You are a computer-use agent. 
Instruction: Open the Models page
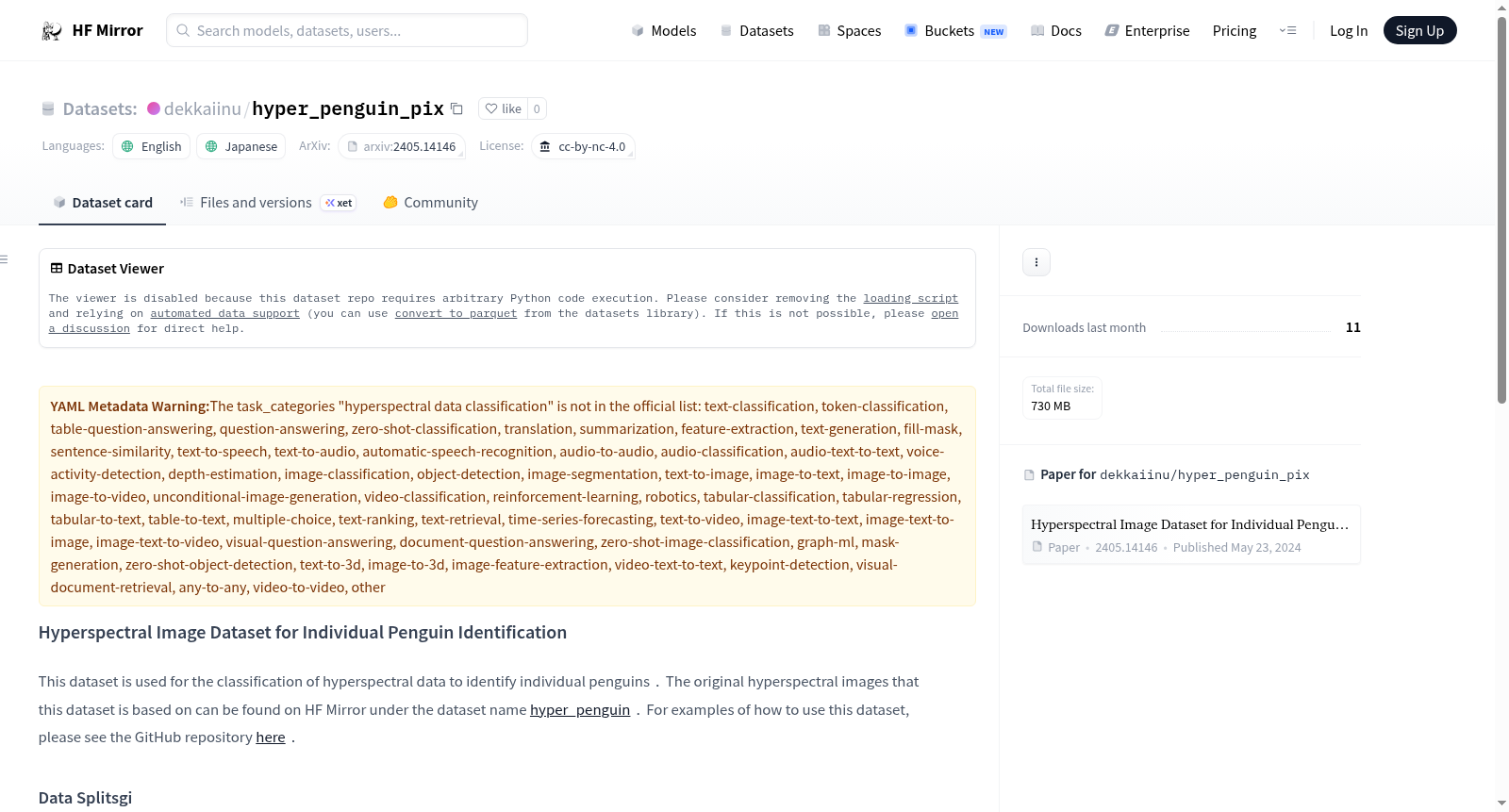click(664, 31)
